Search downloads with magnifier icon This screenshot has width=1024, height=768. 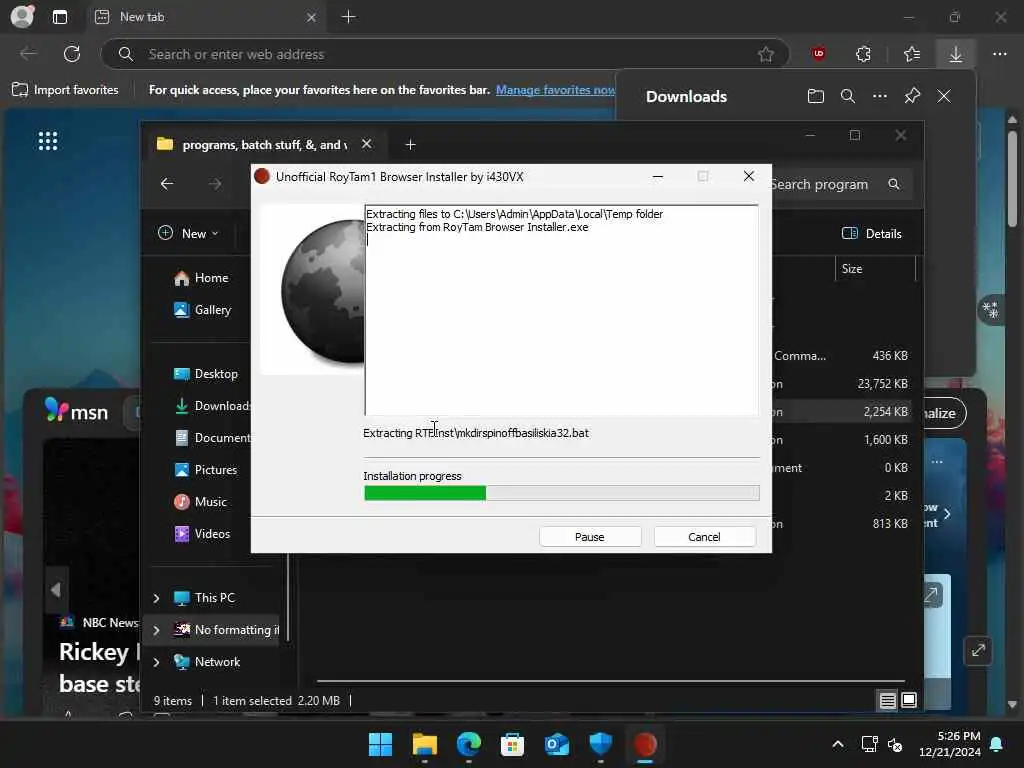point(848,97)
